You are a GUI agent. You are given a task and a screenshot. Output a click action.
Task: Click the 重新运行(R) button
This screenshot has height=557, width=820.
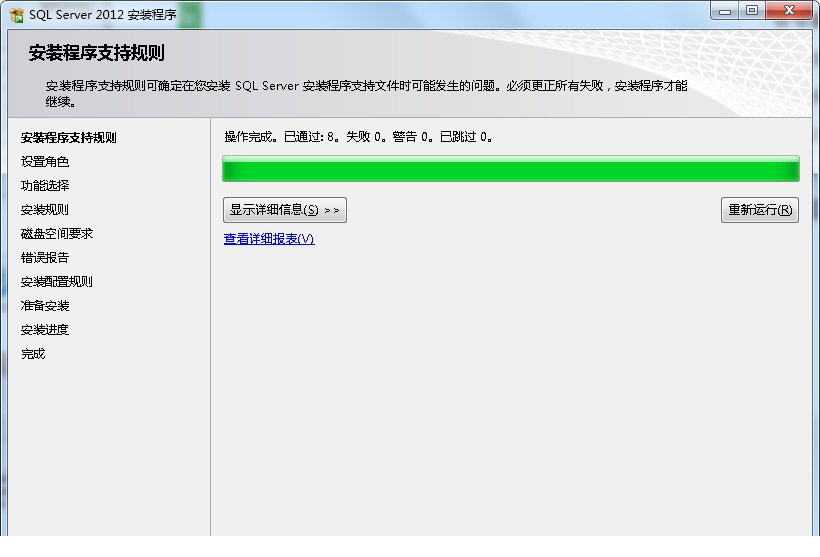760,210
